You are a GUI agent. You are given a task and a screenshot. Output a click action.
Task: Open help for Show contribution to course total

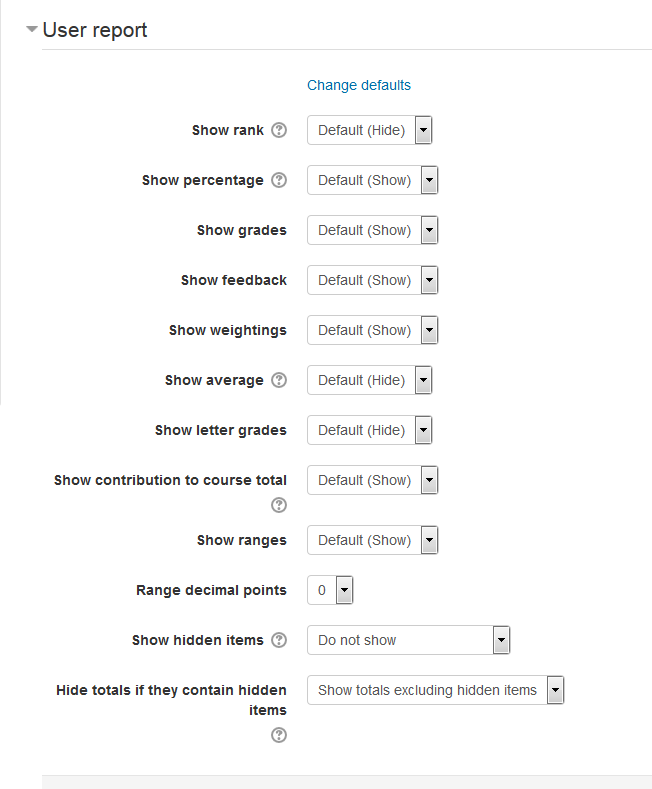(x=279, y=505)
